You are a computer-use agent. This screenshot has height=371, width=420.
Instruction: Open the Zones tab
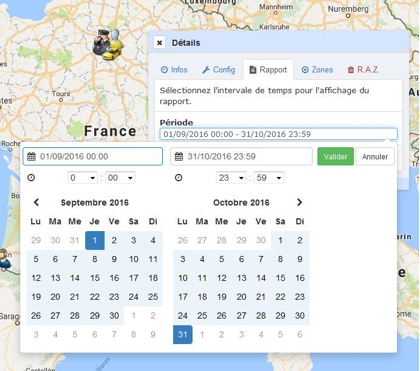317,70
